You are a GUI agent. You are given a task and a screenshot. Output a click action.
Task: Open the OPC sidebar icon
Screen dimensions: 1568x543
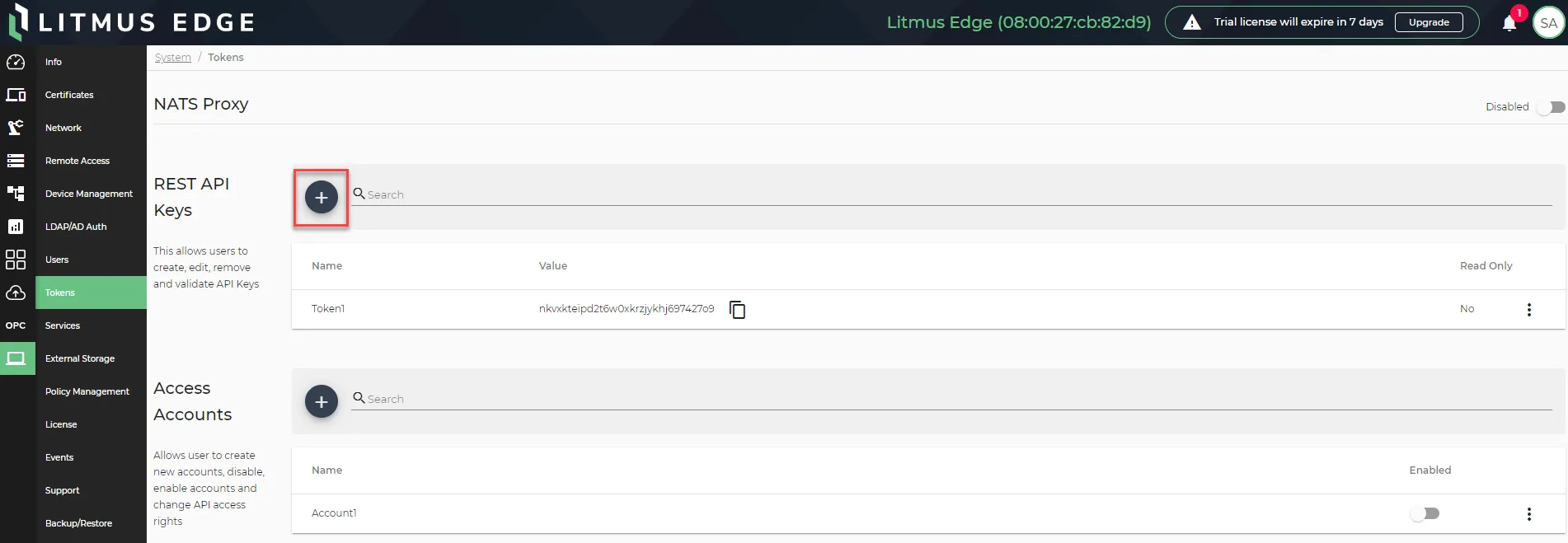coord(16,325)
